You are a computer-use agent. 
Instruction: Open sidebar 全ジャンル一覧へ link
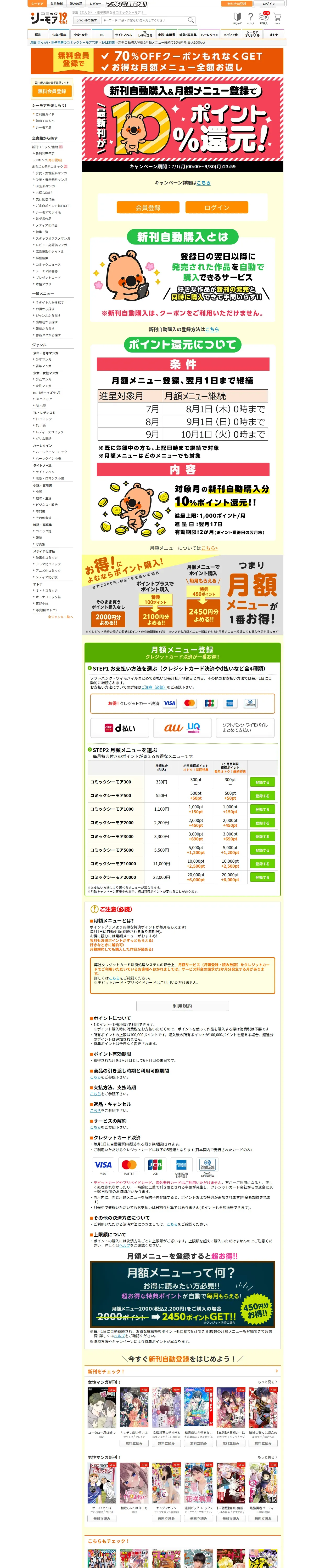click(60, 616)
